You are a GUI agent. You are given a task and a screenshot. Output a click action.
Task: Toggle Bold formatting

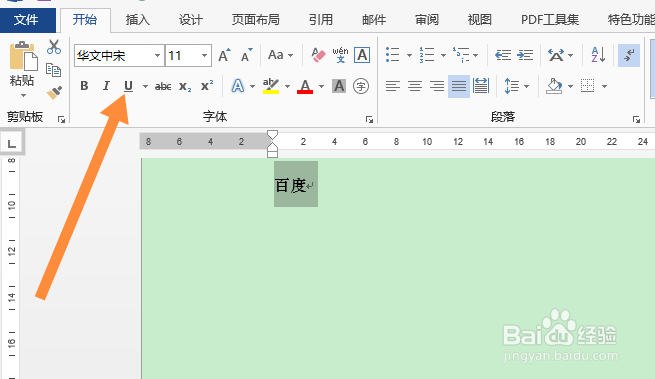pos(84,86)
